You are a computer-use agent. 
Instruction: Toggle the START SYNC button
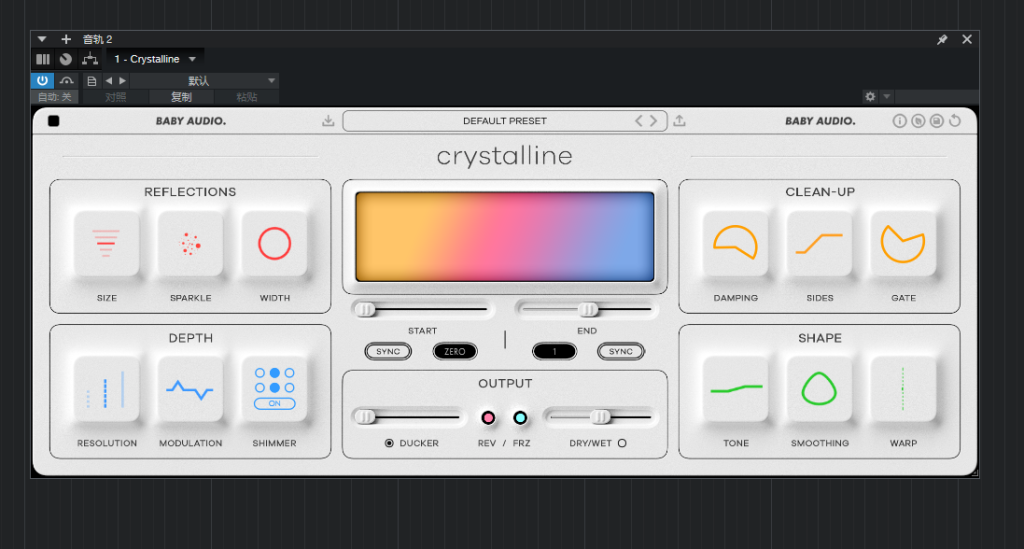pos(388,351)
